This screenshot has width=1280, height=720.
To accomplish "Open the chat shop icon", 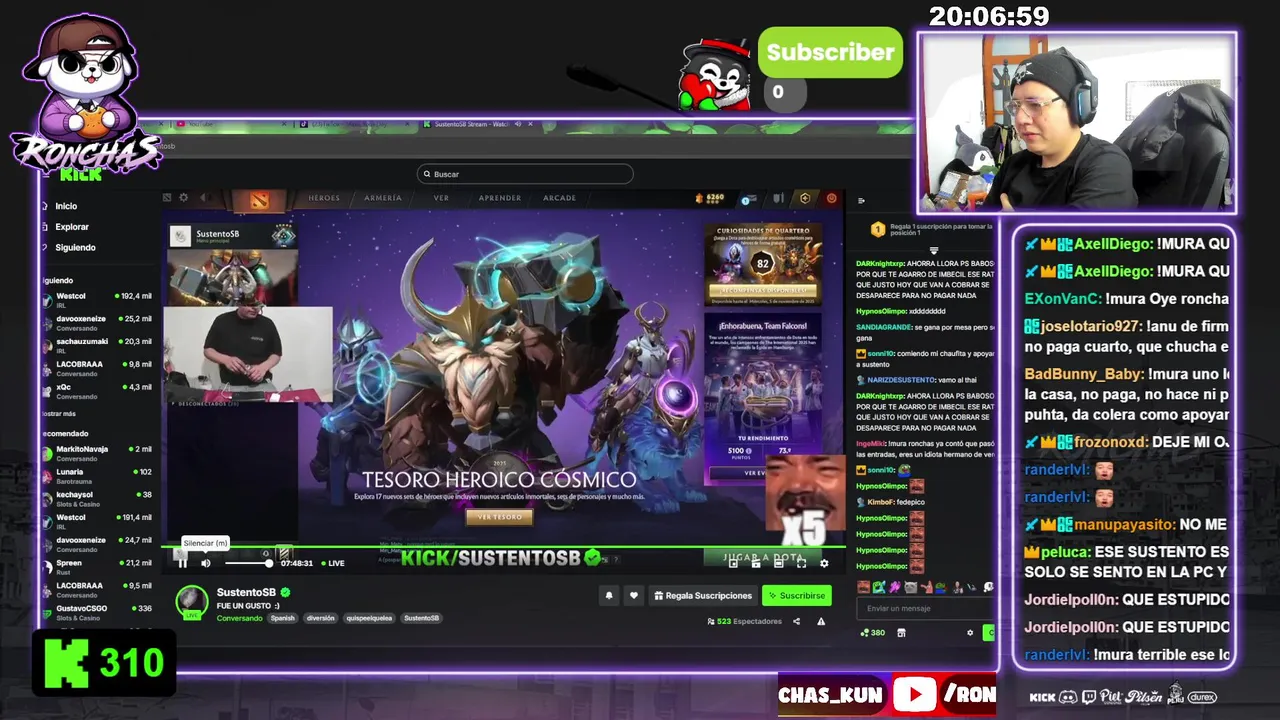I will pyautogui.click(x=901, y=632).
